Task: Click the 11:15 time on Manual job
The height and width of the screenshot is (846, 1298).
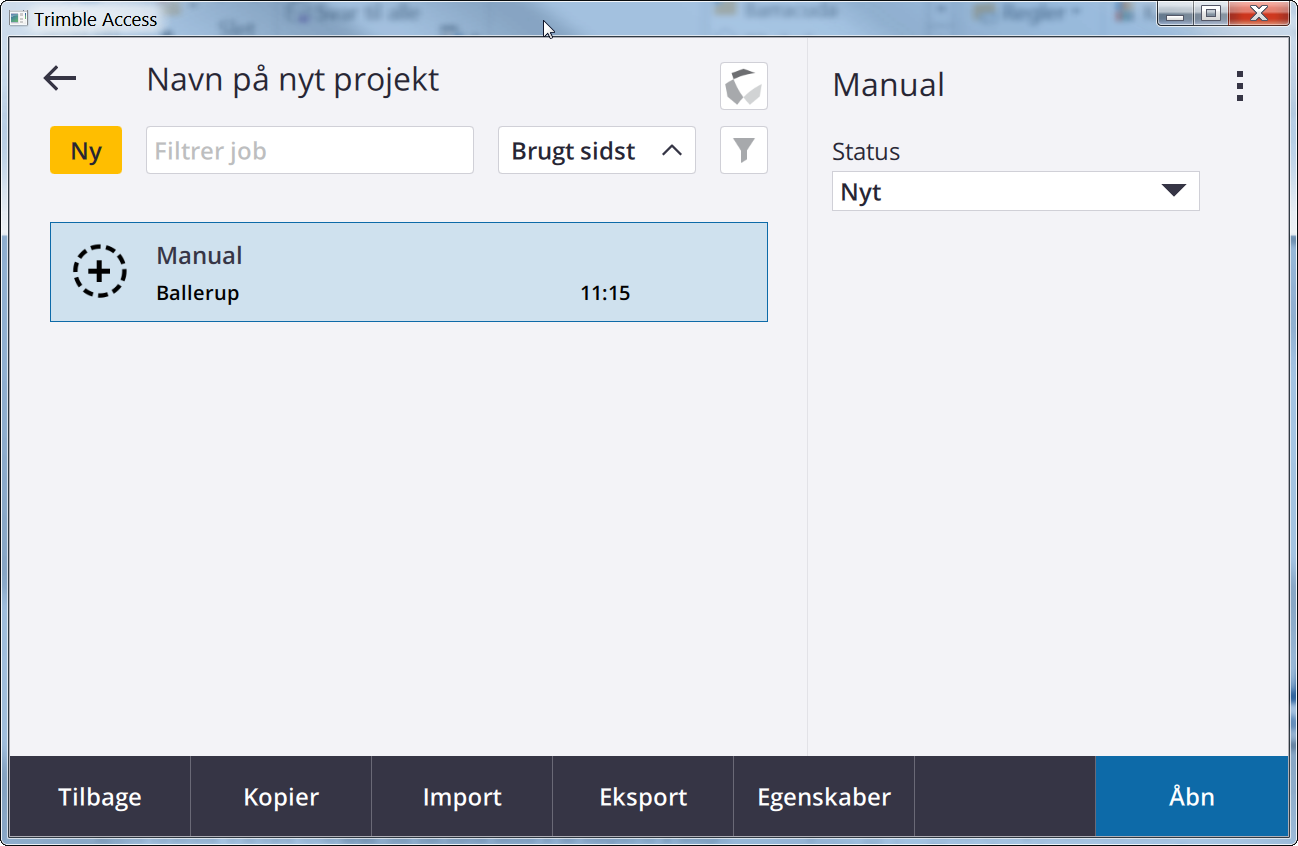Action: point(605,293)
